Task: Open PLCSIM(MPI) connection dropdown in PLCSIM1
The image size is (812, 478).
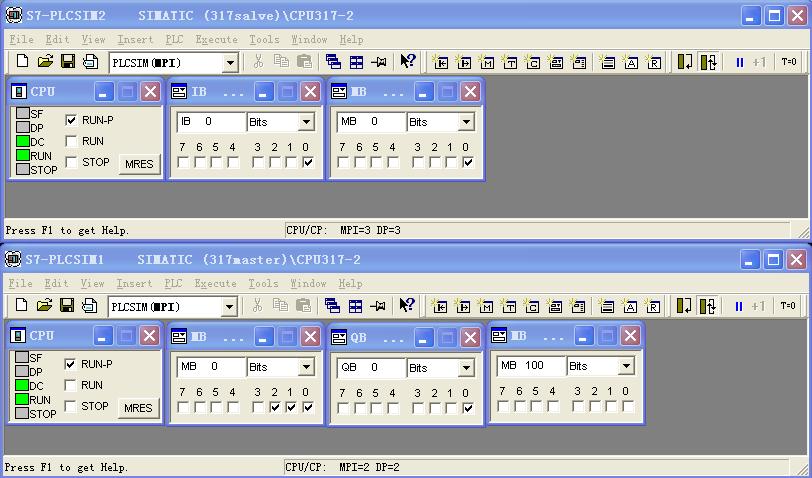Action: (x=229, y=307)
